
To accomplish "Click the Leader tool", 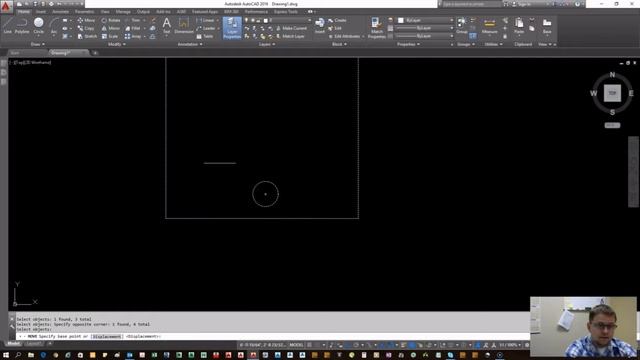I will (206, 28).
